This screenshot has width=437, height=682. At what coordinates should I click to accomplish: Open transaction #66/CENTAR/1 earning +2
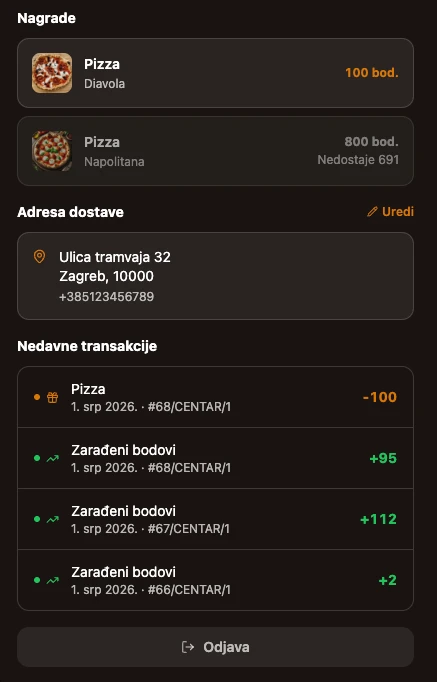click(215, 580)
